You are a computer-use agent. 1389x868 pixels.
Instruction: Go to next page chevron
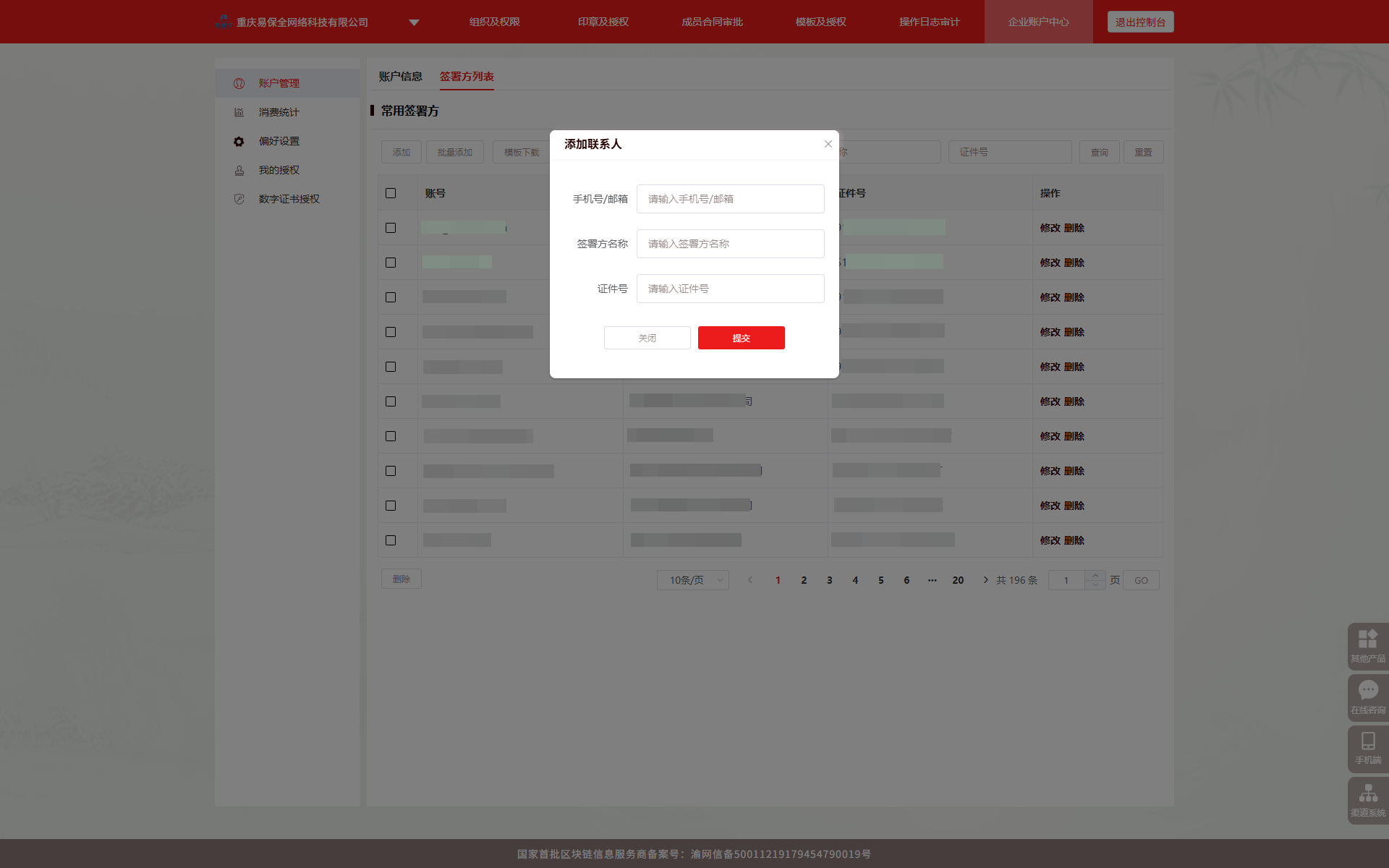coord(985,580)
